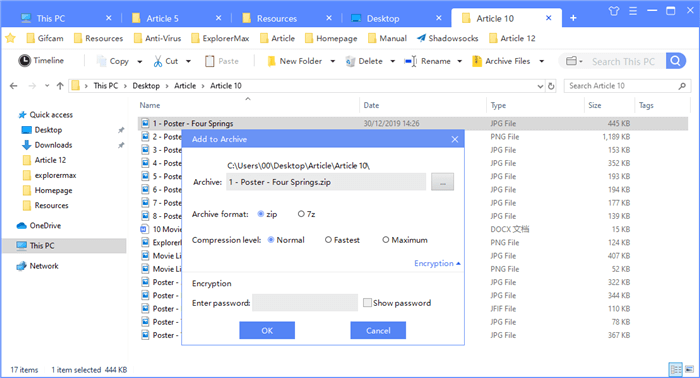Go up one folder level
Image resolution: width=700 pixels, height=378 pixels.
(x=60, y=86)
